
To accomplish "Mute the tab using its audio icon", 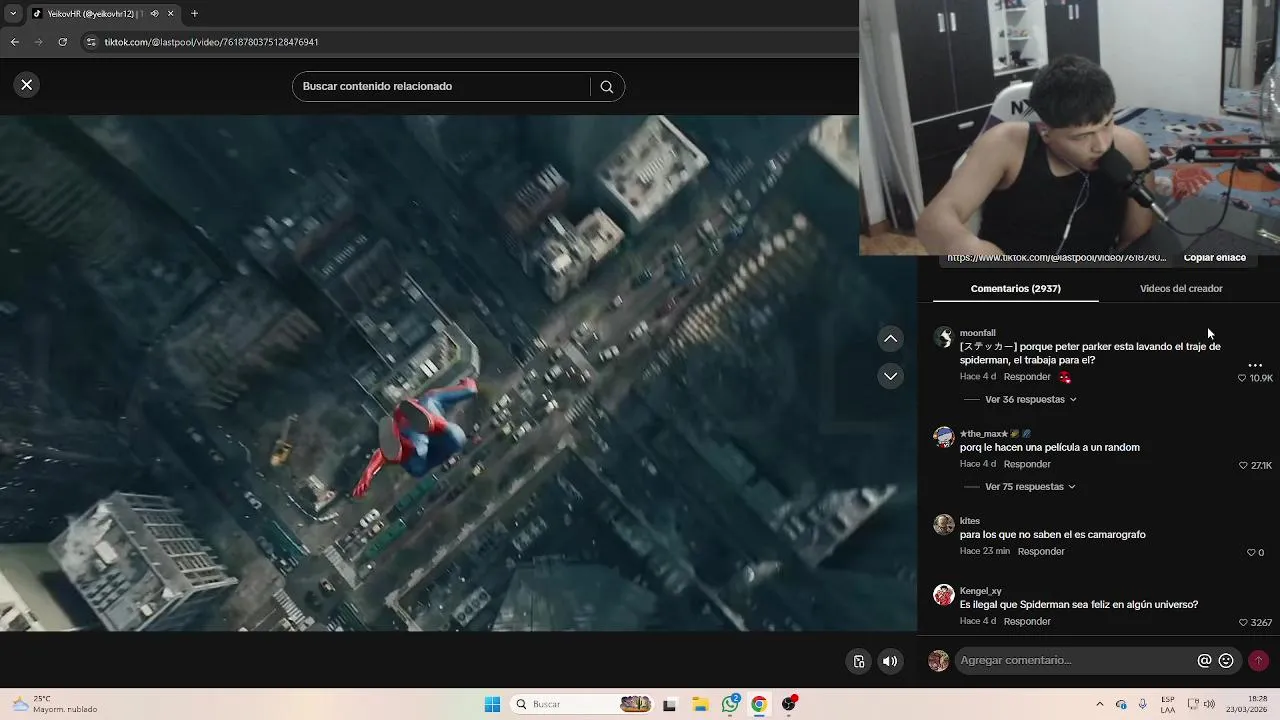I will point(154,14).
